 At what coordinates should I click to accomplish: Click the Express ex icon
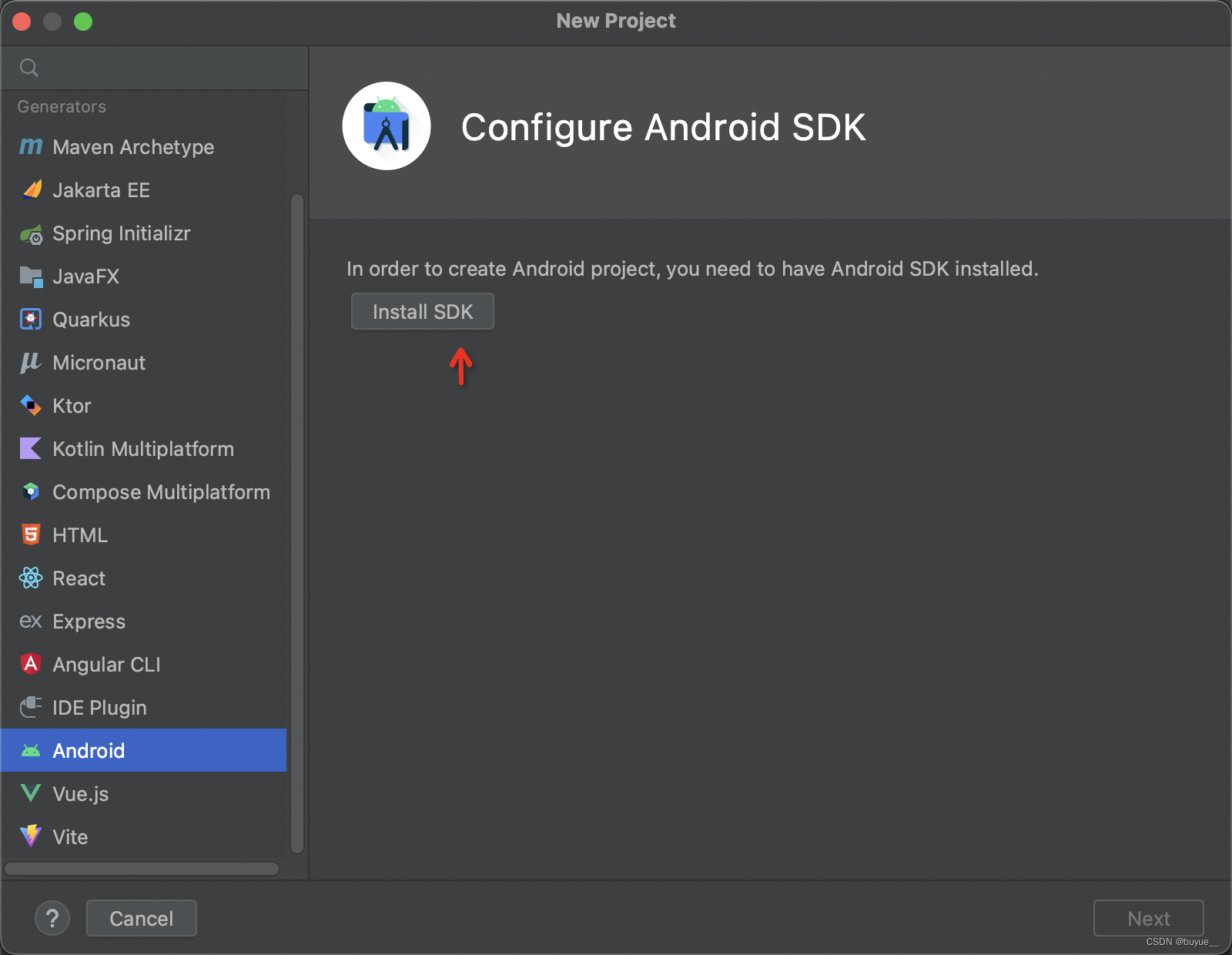pyautogui.click(x=31, y=622)
